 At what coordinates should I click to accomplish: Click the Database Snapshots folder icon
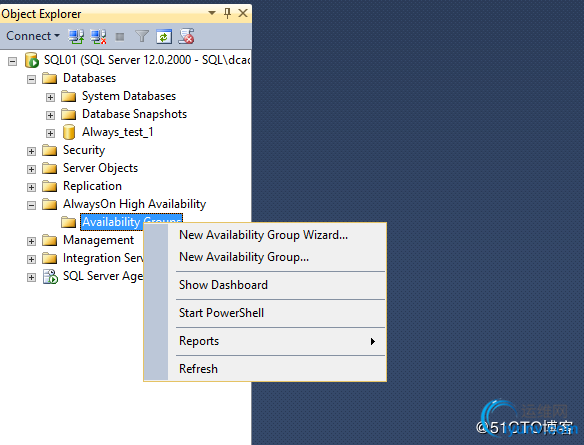(69, 114)
